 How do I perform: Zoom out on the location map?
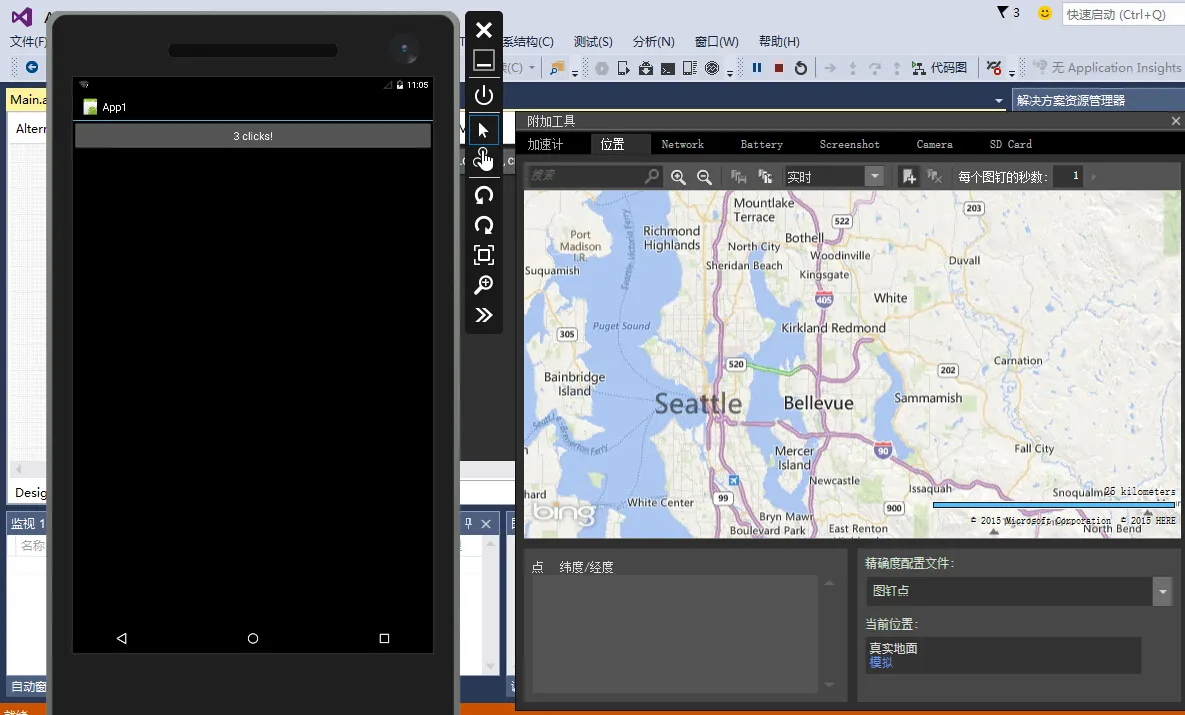(x=704, y=177)
